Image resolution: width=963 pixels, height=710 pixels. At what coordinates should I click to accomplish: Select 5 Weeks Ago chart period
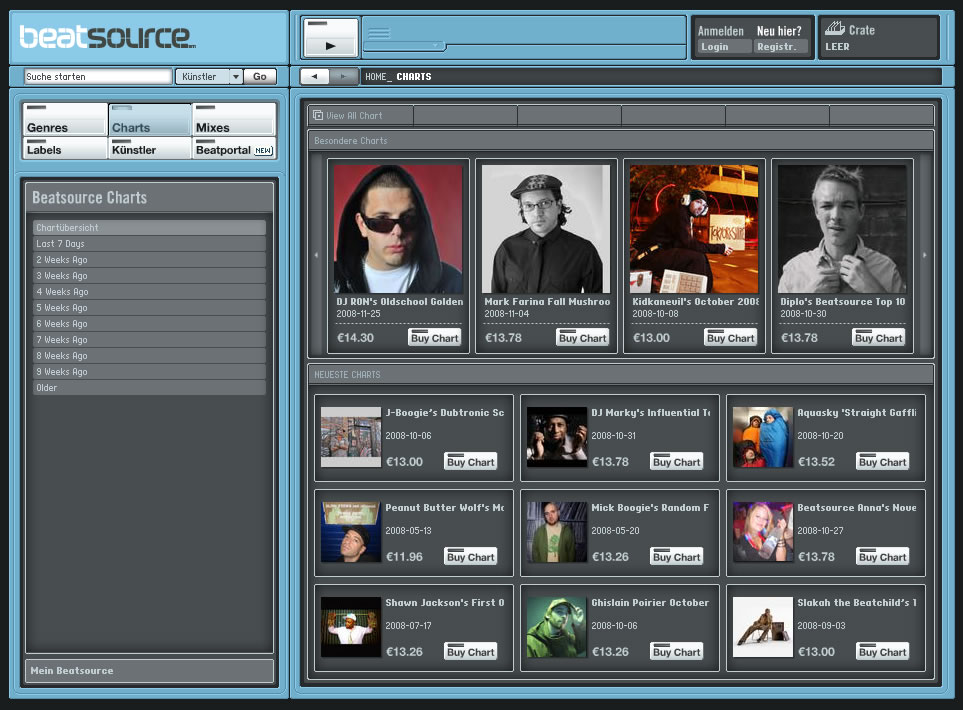pos(149,307)
